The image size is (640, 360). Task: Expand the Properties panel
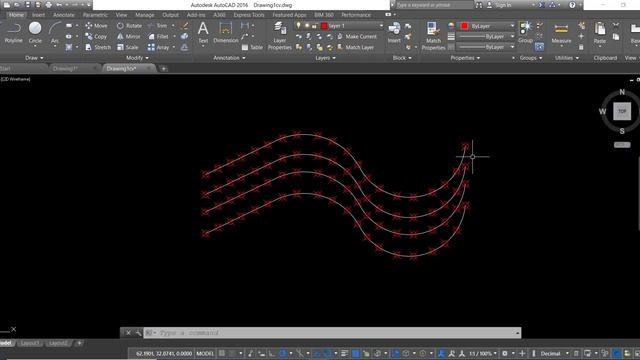click(465, 58)
